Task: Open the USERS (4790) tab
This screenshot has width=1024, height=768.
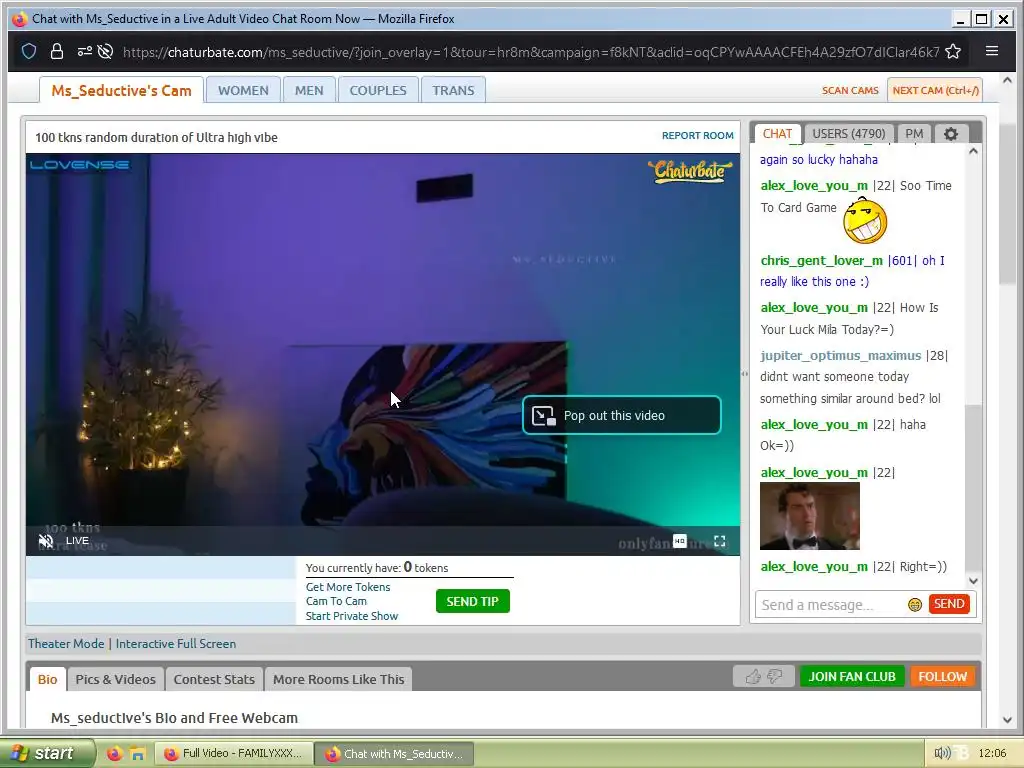Action: tap(848, 134)
